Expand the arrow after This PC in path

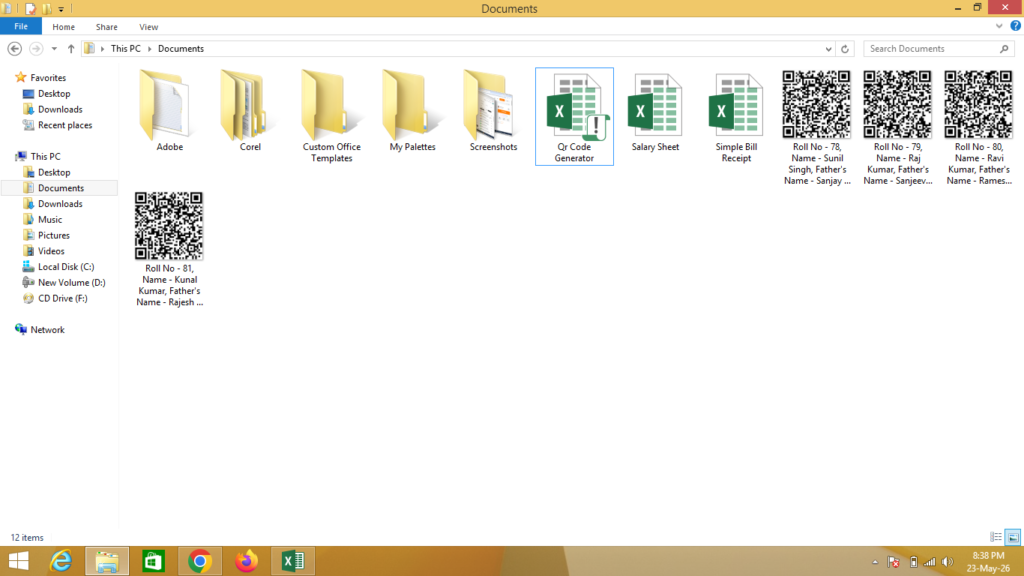click(x=150, y=49)
